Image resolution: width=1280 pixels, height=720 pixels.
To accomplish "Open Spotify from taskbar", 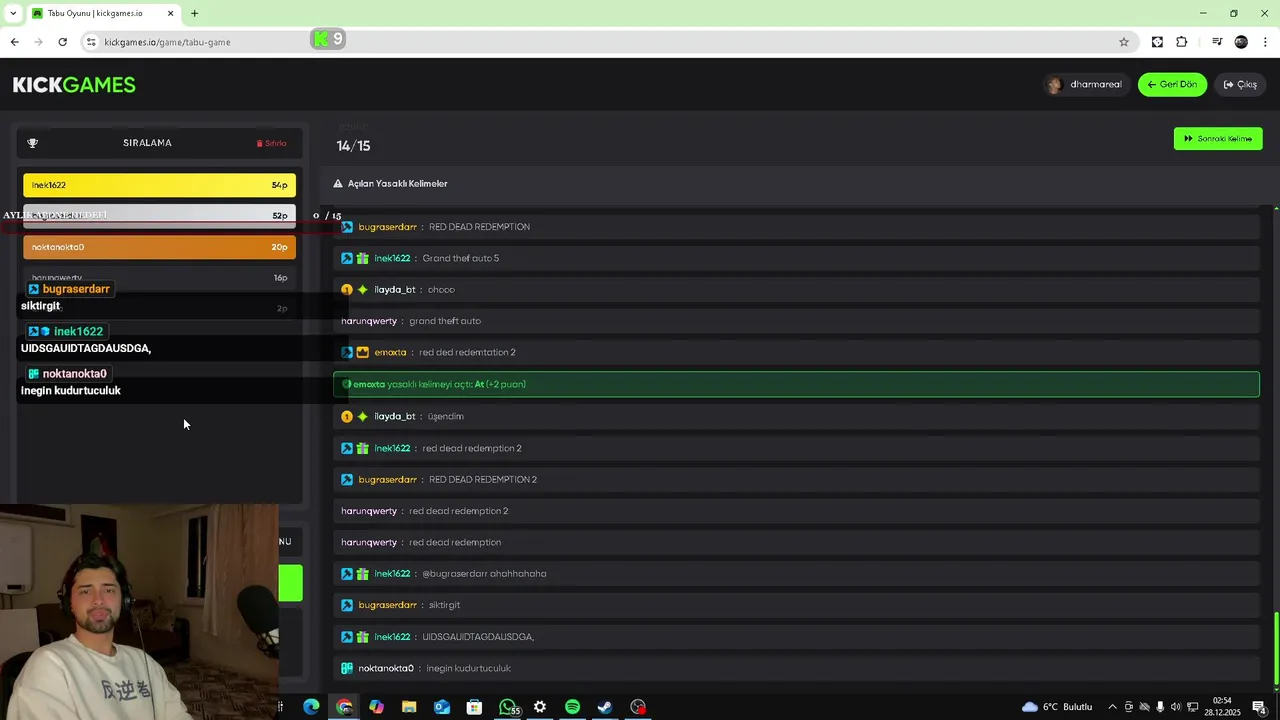I will pos(572,707).
